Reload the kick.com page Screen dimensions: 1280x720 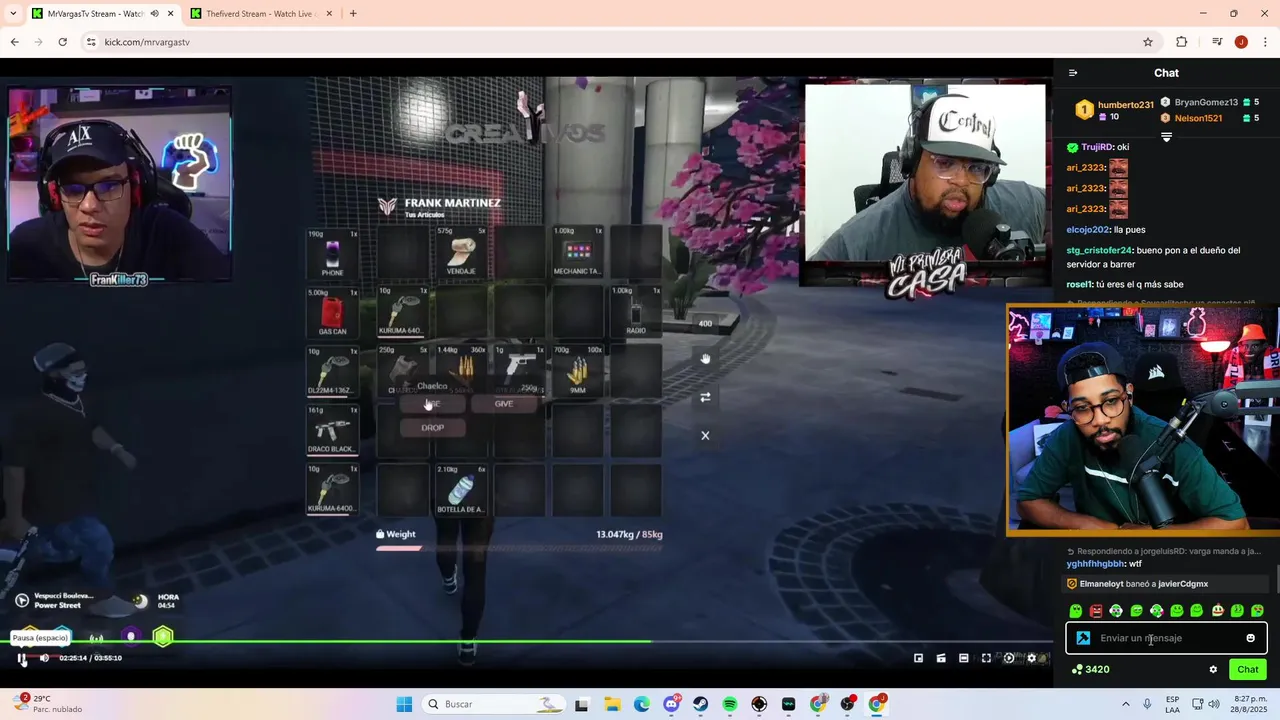tap(62, 42)
